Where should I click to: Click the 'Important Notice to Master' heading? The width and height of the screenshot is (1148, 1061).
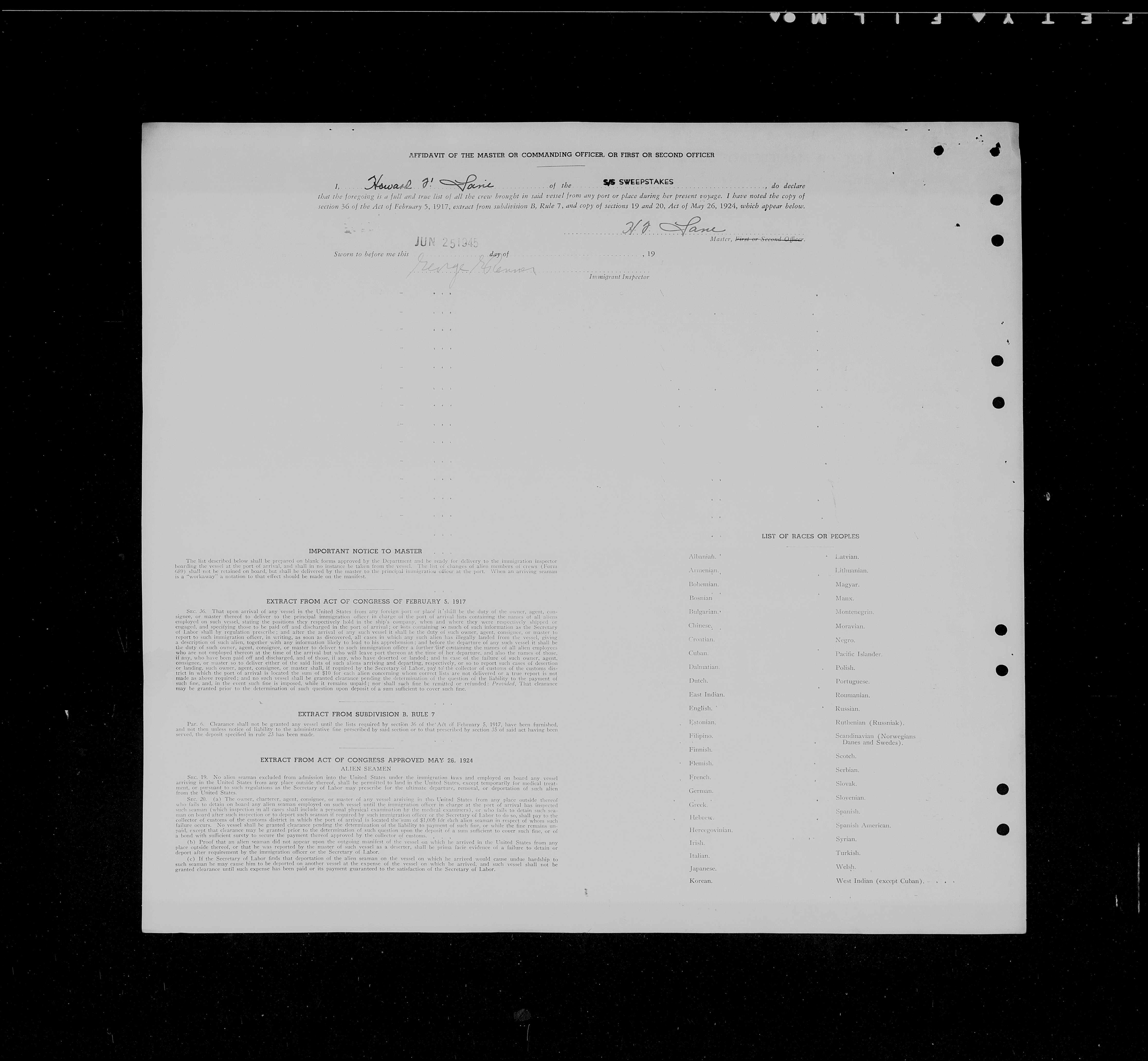point(365,551)
